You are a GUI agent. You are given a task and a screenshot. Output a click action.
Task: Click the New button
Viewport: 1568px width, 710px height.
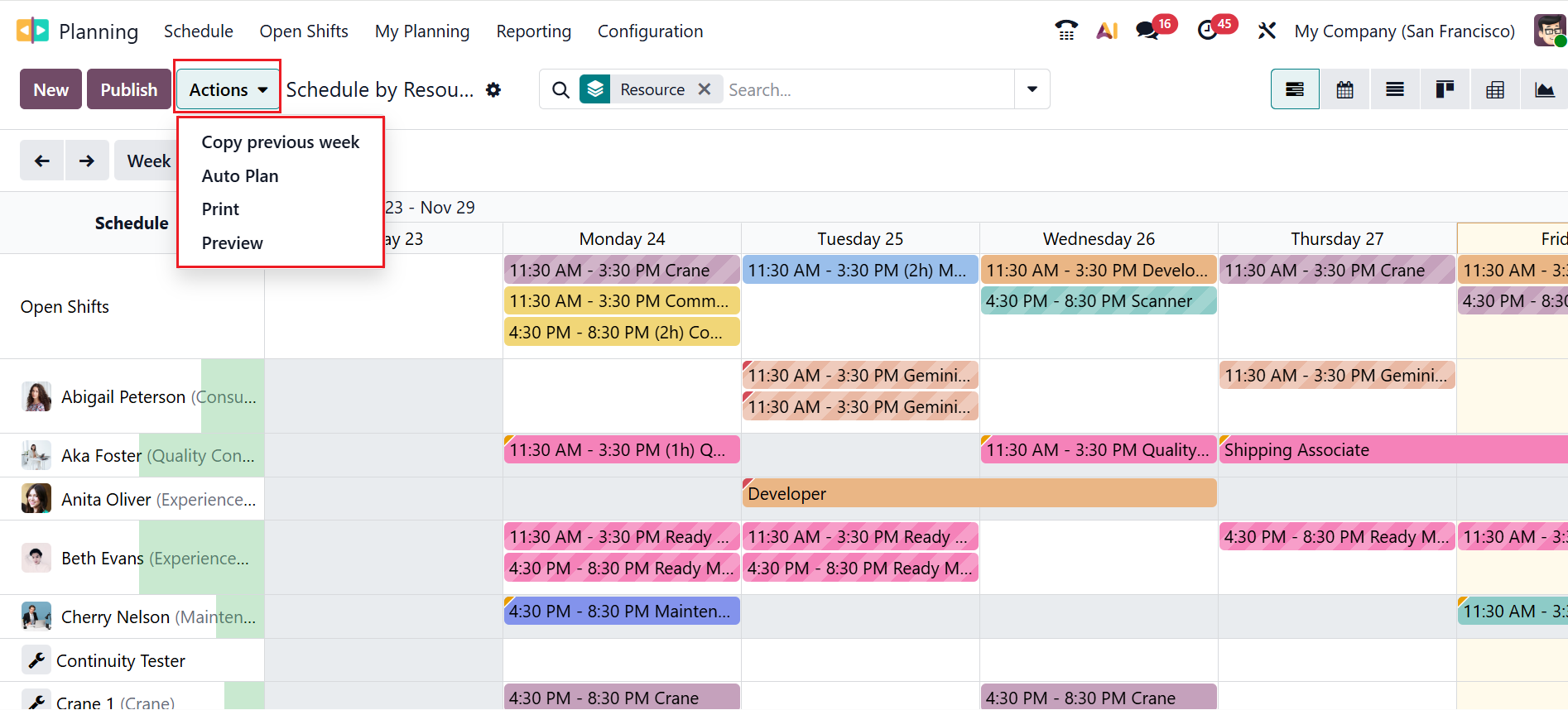click(x=51, y=89)
